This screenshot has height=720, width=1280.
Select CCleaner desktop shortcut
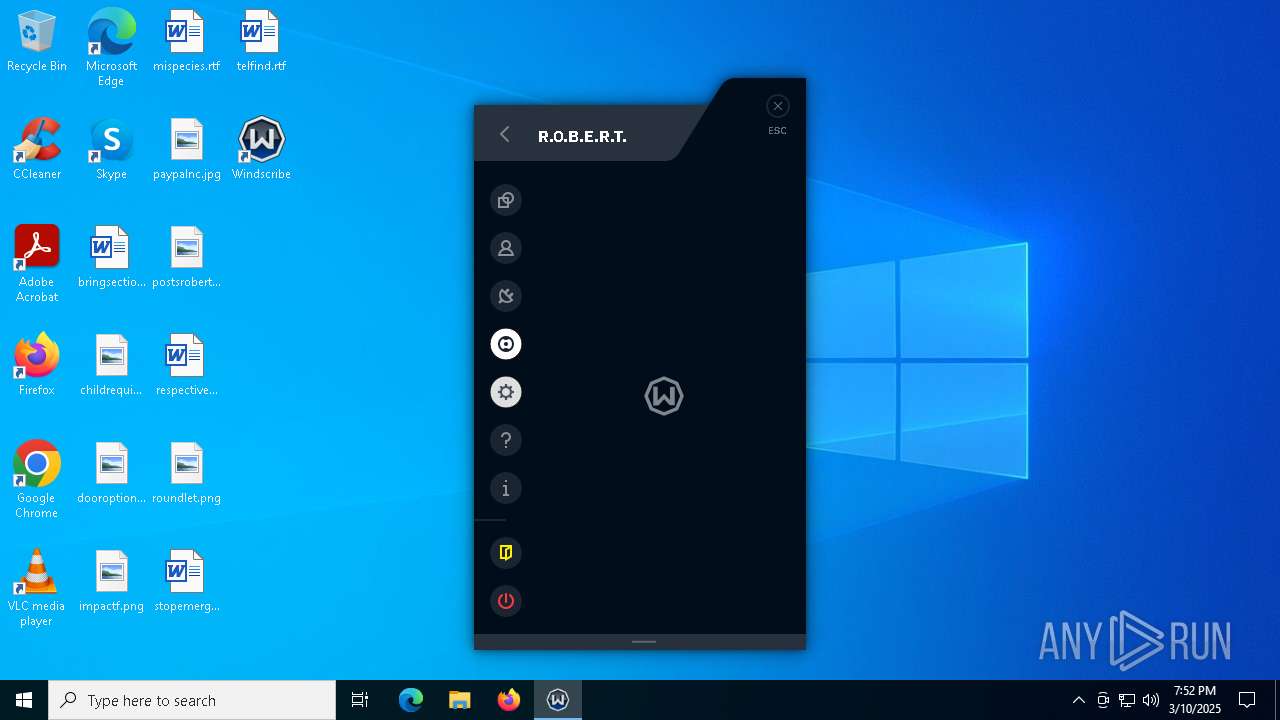point(37,150)
